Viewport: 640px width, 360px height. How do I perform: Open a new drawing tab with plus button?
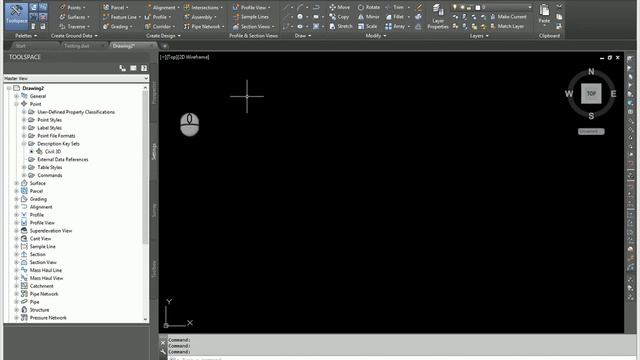(164, 46)
